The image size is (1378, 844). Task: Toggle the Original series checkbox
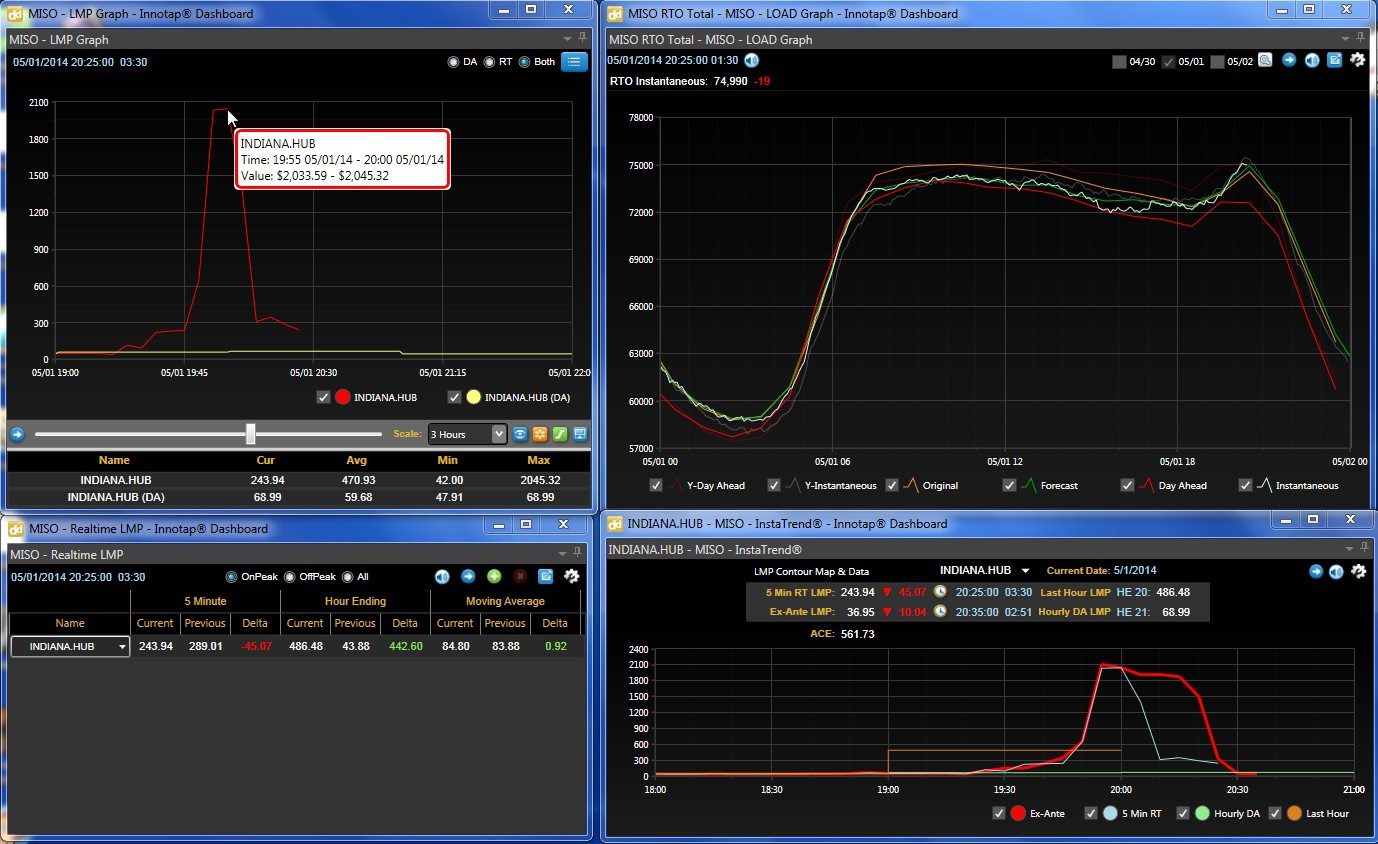click(892, 485)
